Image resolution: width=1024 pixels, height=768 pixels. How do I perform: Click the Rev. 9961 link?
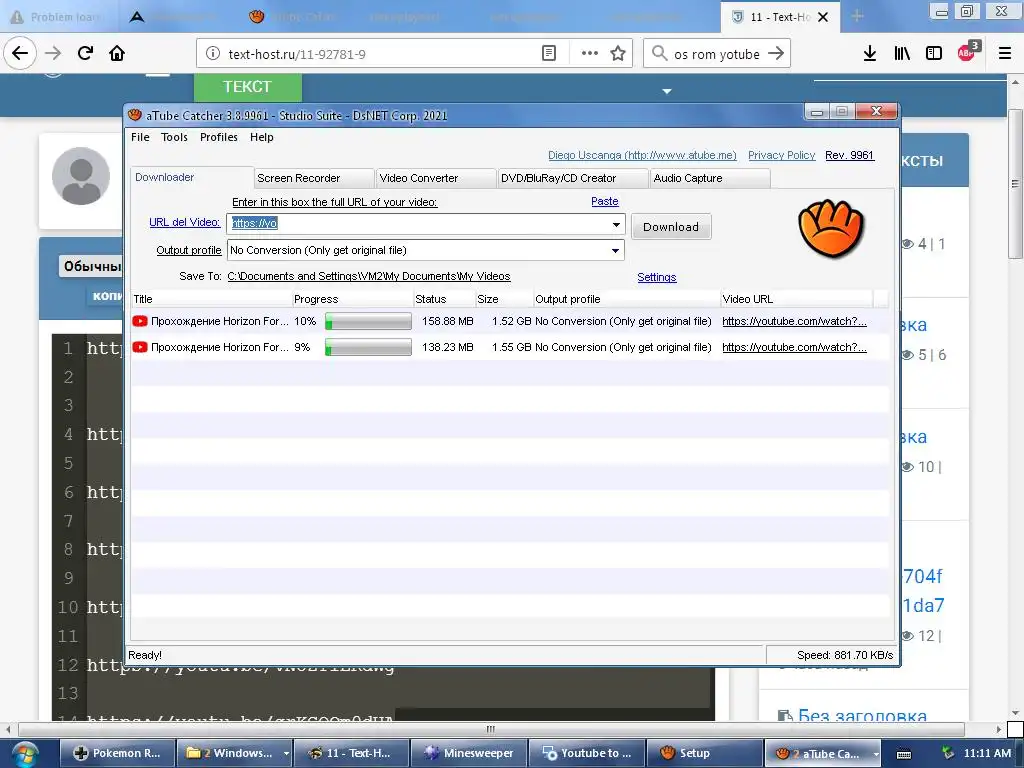[849, 155]
